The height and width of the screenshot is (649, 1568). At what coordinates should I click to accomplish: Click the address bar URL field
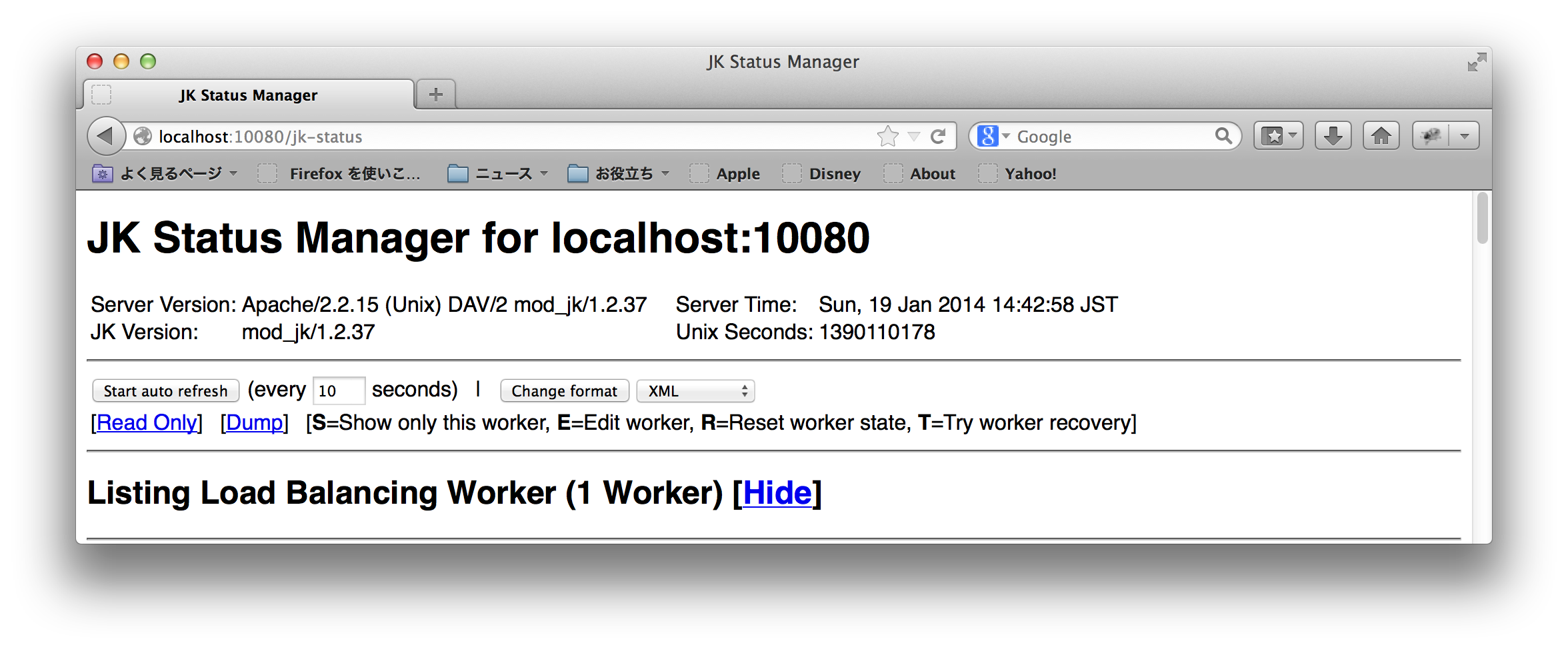click(x=513, y=136)
